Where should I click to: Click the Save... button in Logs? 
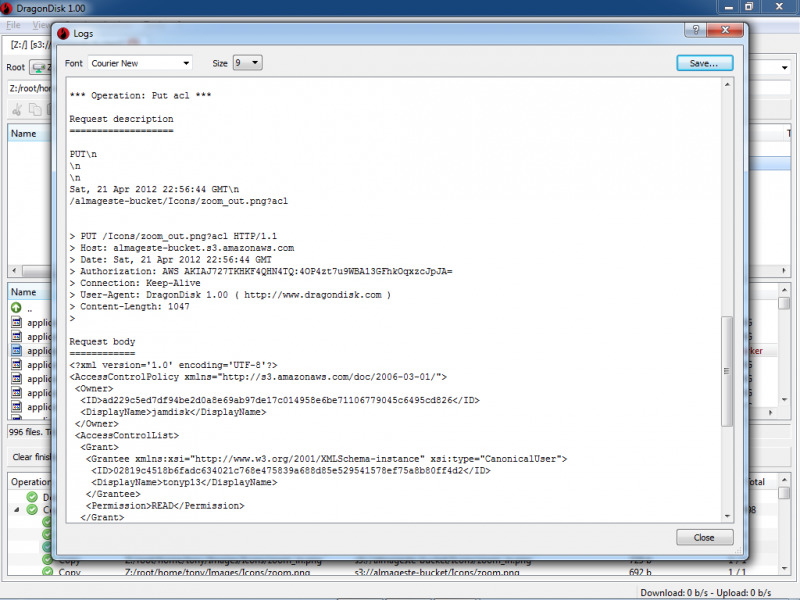coord(705,63)
